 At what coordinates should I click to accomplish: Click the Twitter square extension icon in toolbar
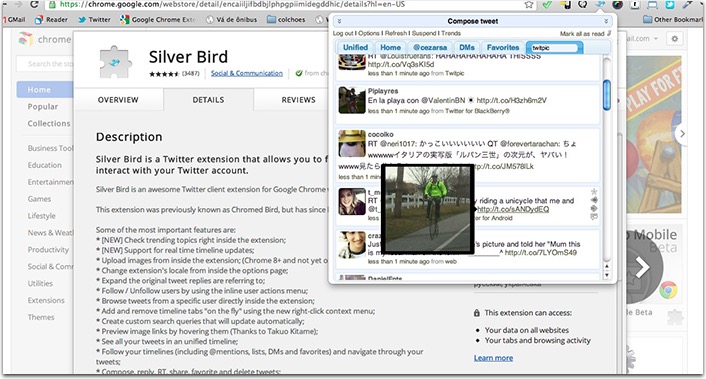coord(670,5)
